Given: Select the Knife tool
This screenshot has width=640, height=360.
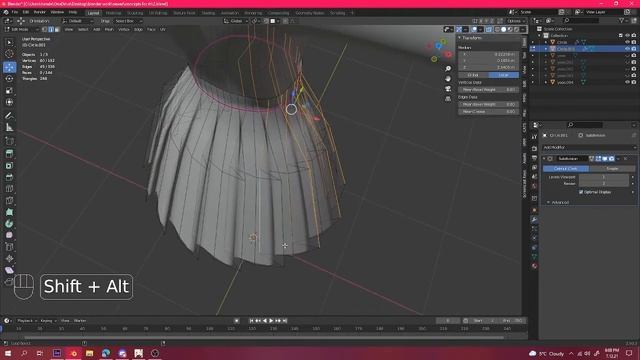Looking at the screenshot, I should (9, 200).
